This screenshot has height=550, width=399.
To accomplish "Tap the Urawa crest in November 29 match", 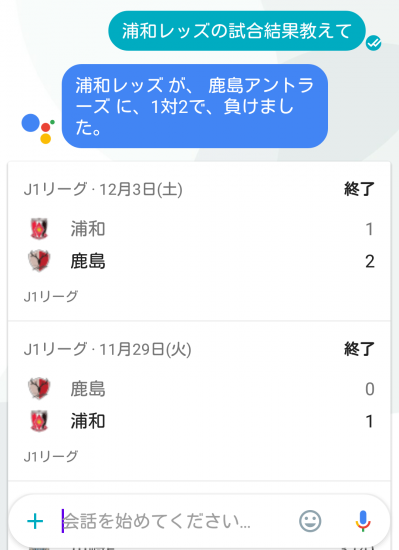I will coord(39,421).
